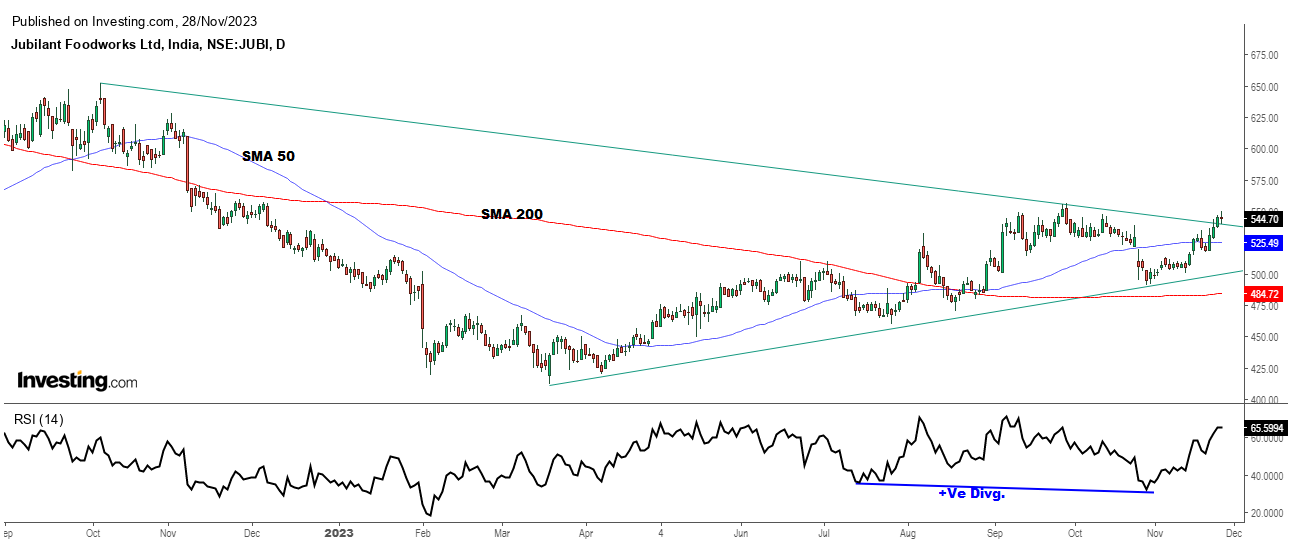Click the 65.5994 RSI value tag

[x=1266, y=428]
